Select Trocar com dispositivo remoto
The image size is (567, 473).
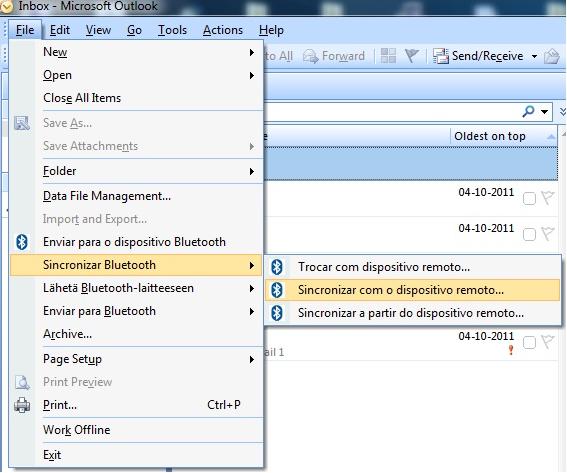413,267
